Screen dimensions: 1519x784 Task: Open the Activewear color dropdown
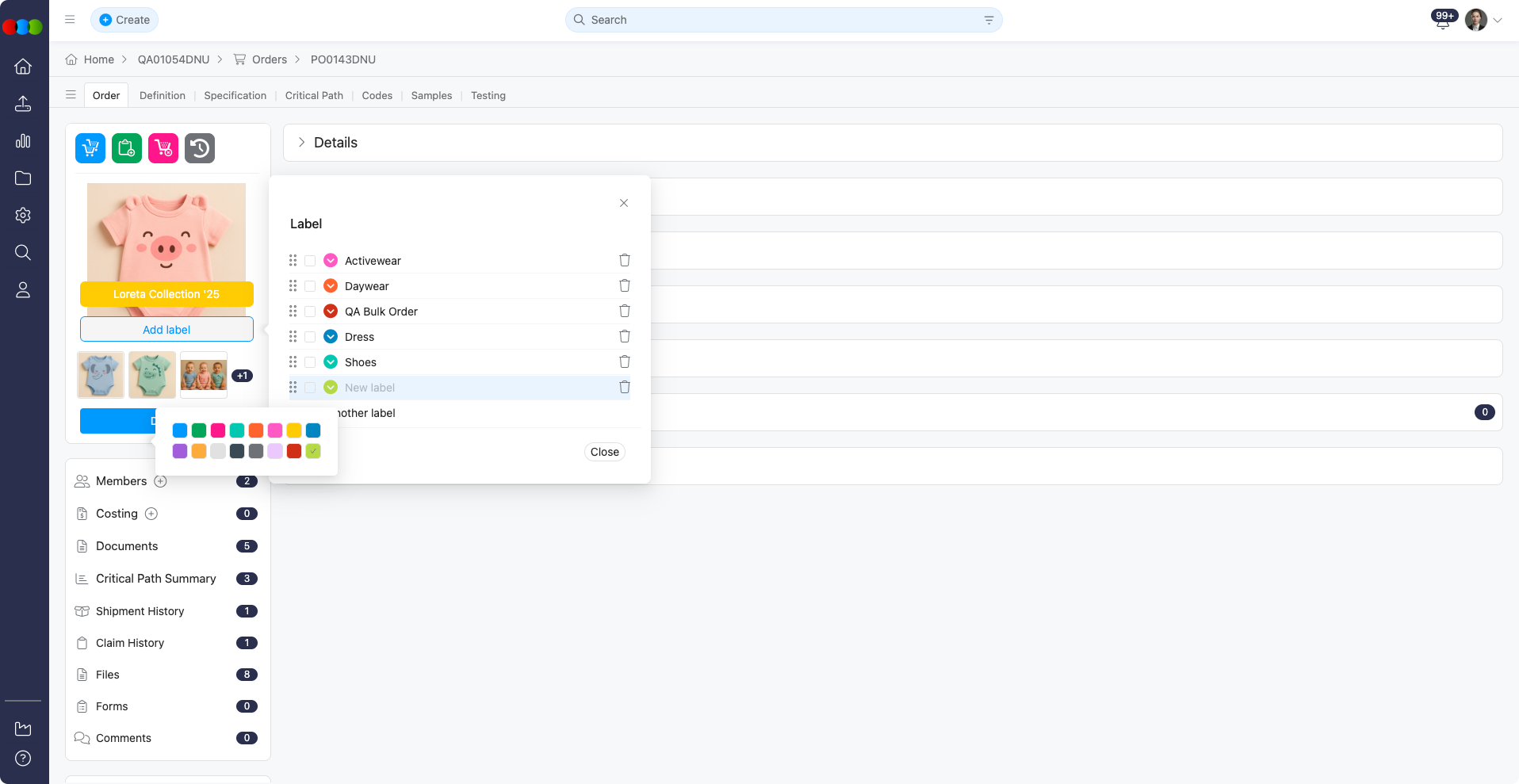[331, 261]
